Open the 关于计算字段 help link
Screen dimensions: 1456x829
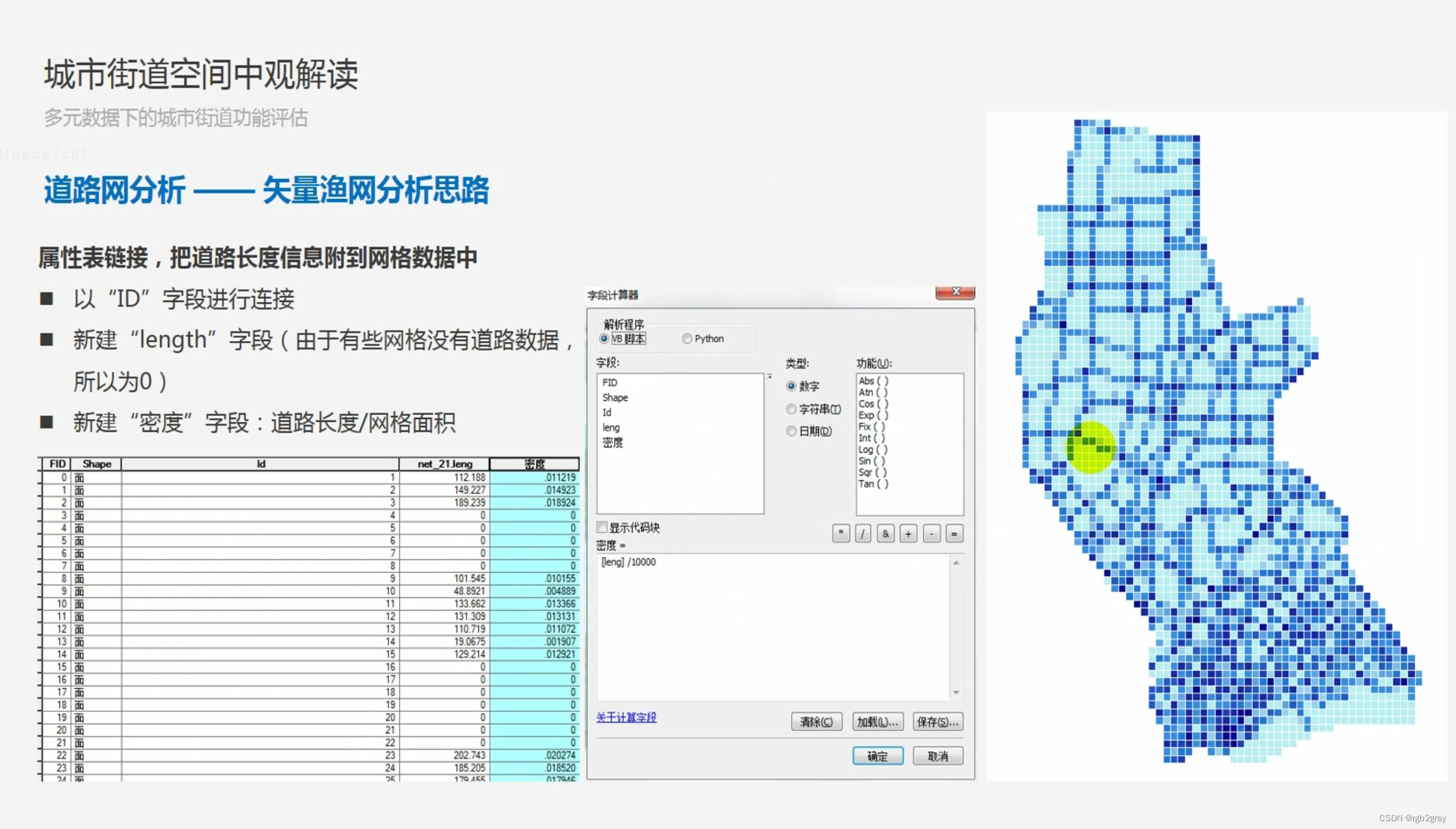click(626, 717)
